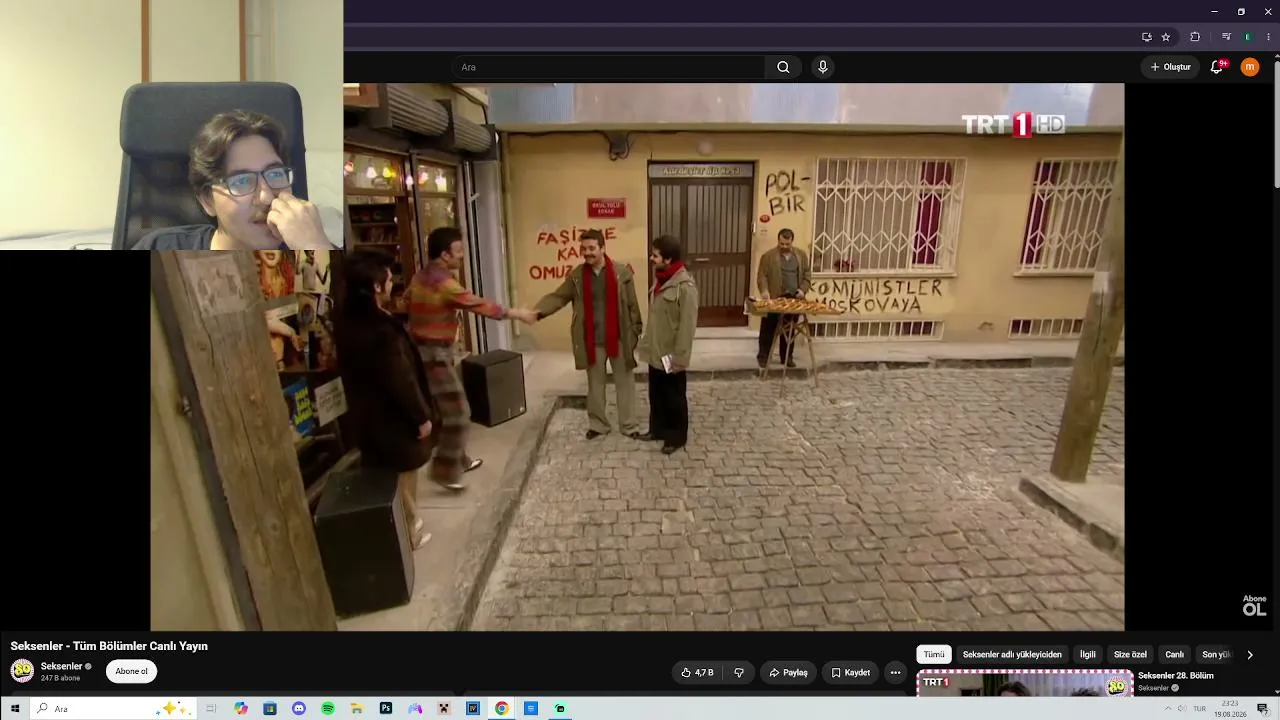The width and height of the screenshot is (1280, 720).
Task: Open Chrome media controls icon
Action: click(1227, 37)
